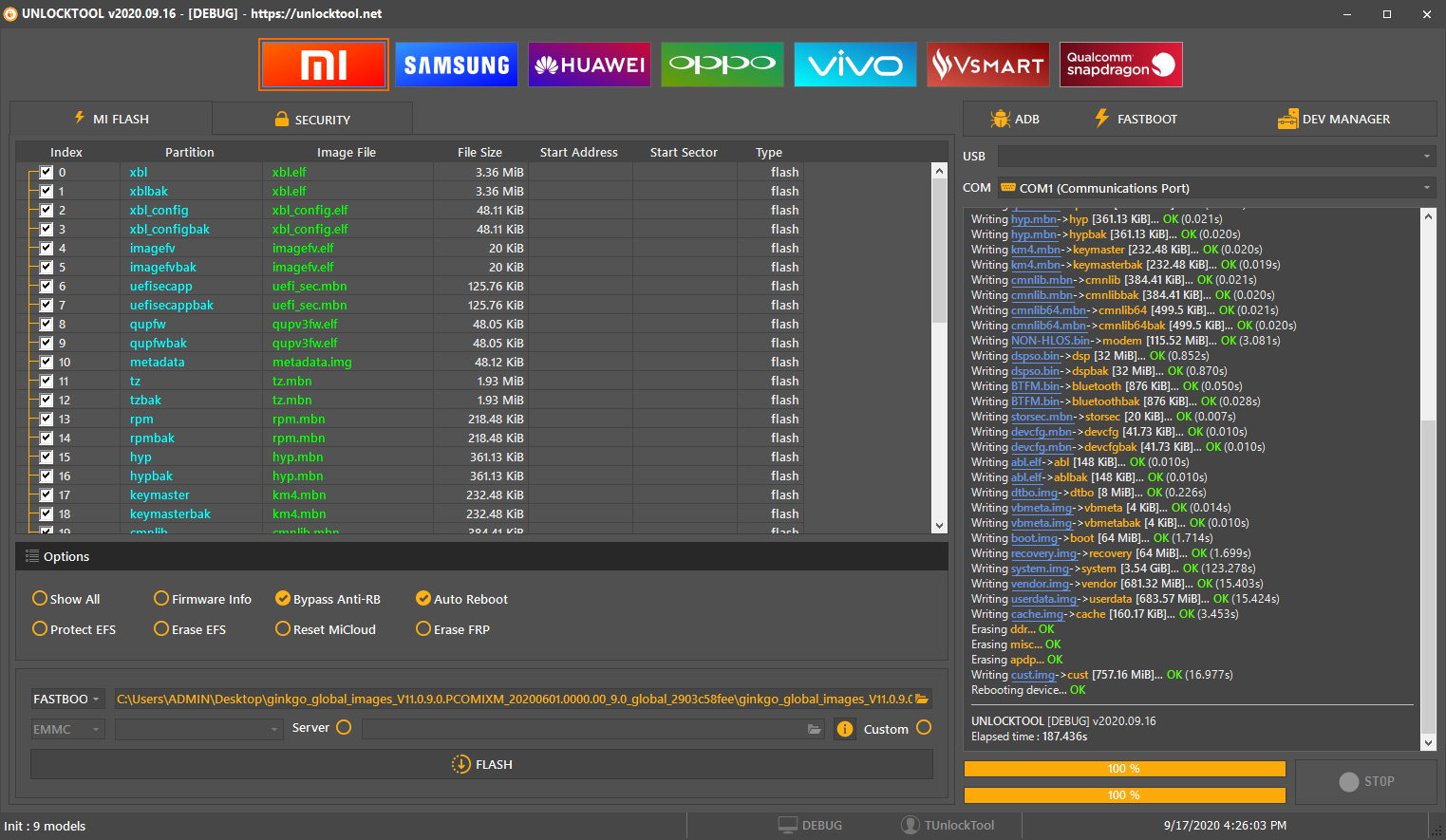
Task: Select the Vivo brand logo
Action: [x=855, y=65]
